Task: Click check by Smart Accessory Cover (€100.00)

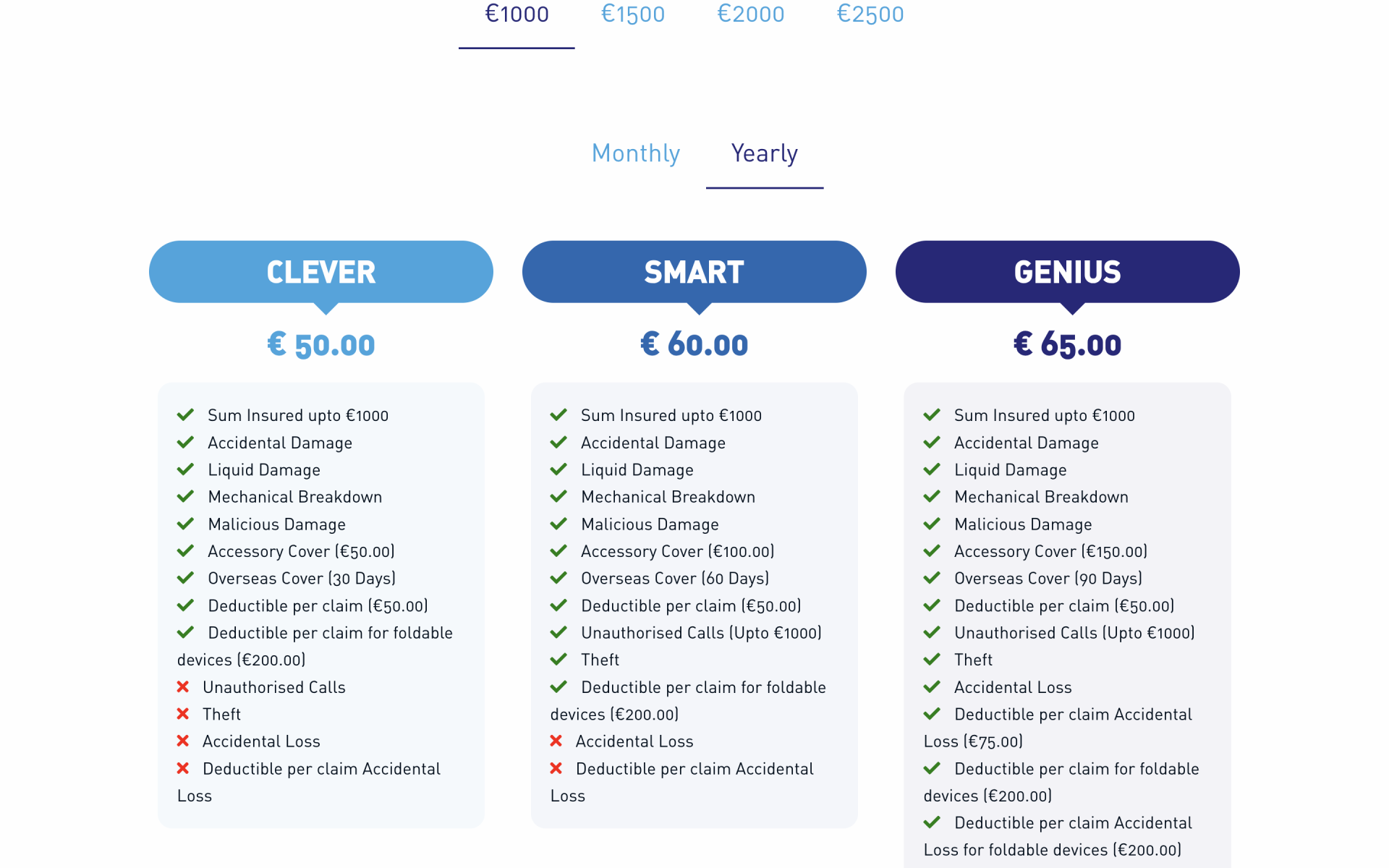Action: pos(558,550)
